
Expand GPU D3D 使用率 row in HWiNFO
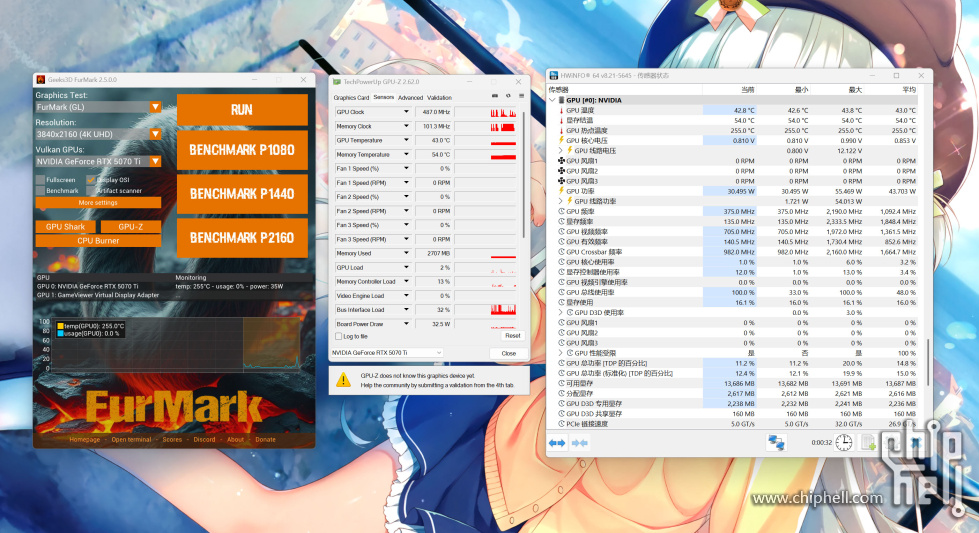561,312
